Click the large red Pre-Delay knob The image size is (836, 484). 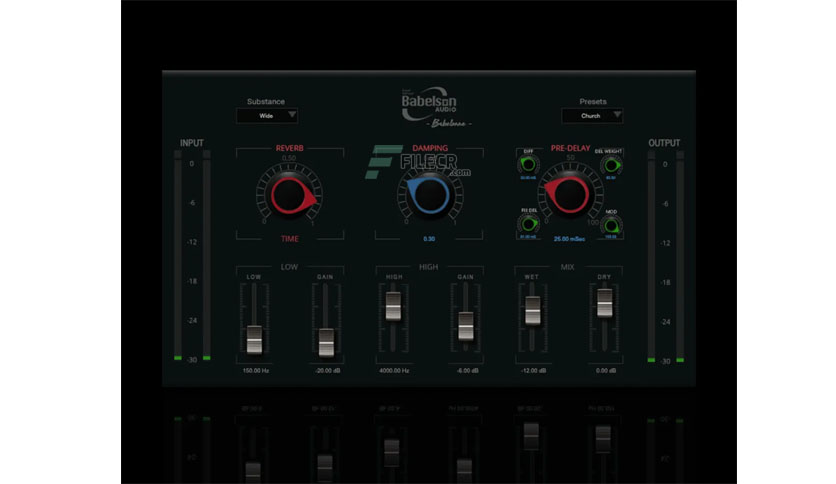pyautogui.click(x=568, y=195)
